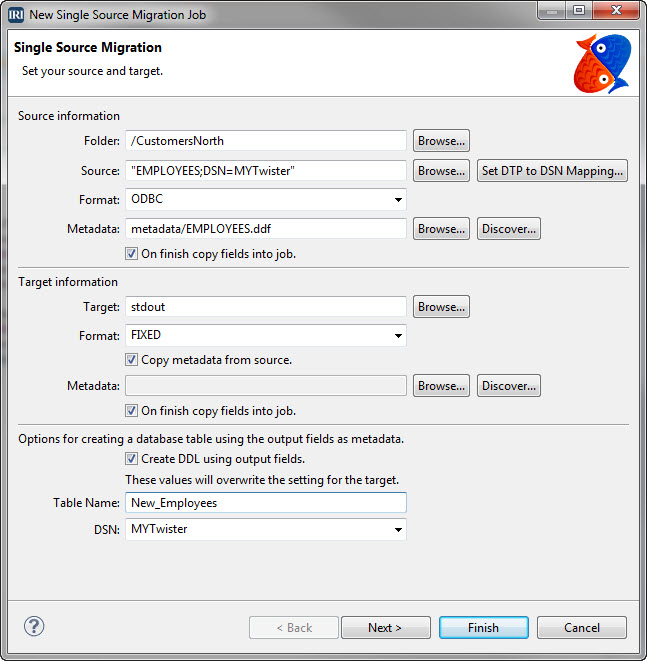Toggle Copy metadata from source checkbox
This screenshot has height=661, width=647.
click(x=131, y=360)
